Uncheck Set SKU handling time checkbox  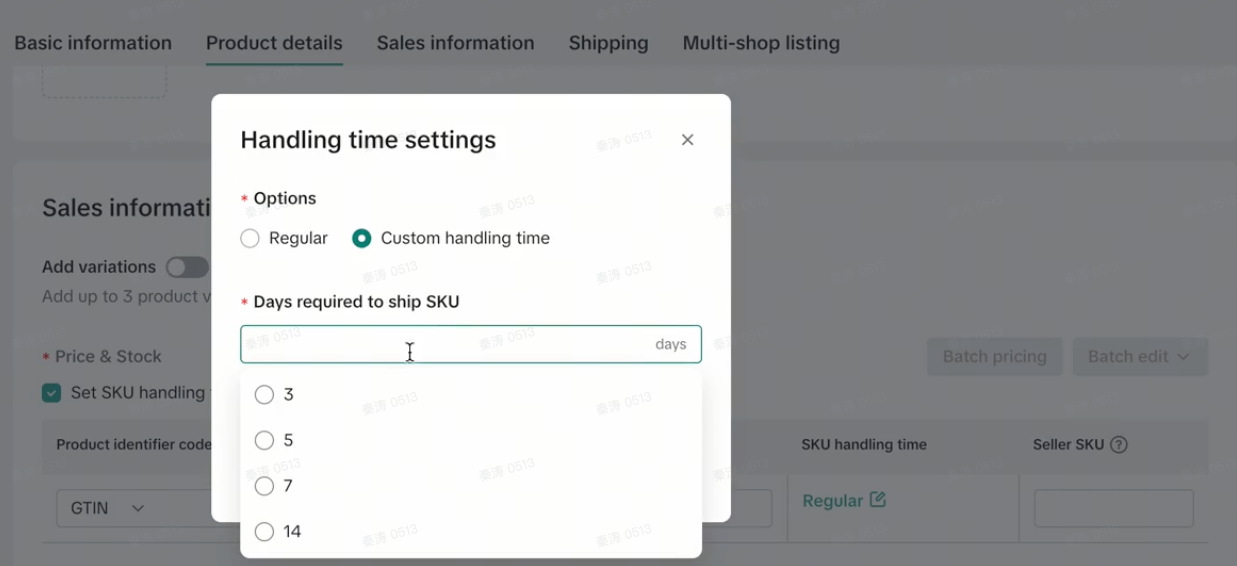51,393
